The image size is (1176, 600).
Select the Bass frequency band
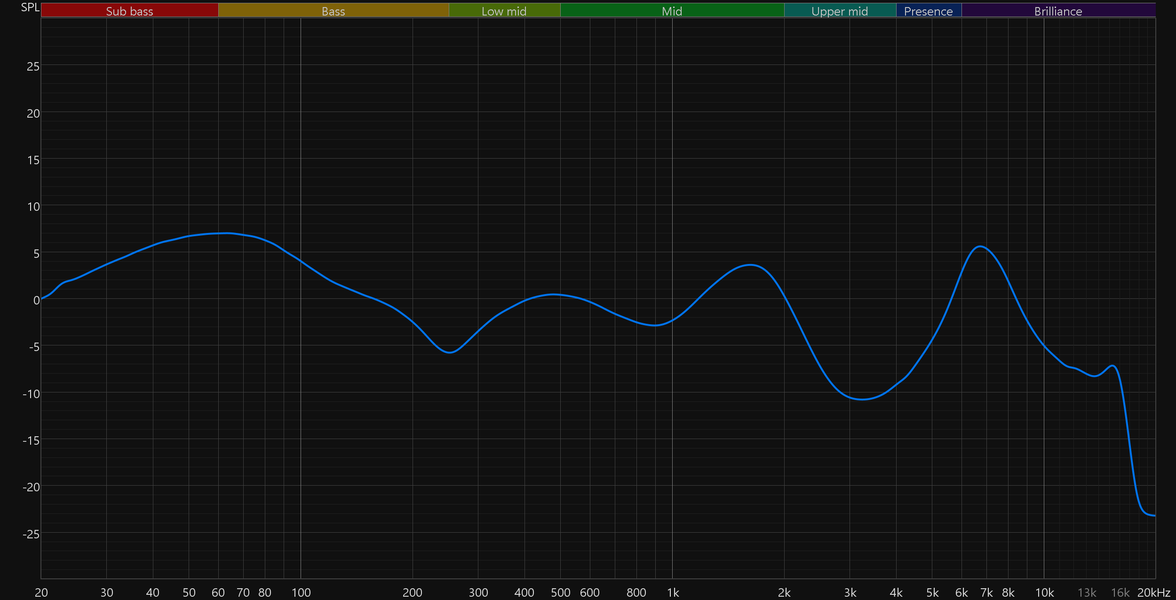click(x=334, y=10)
